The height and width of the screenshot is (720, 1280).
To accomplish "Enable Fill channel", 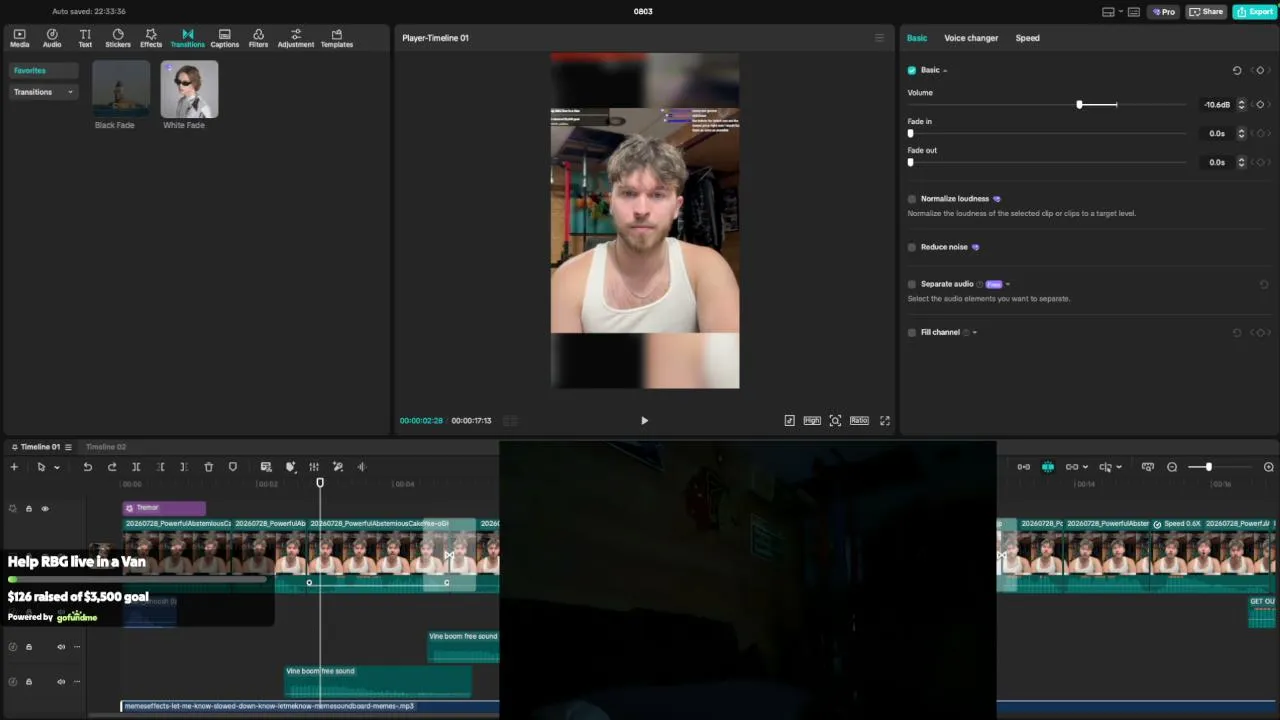I will (912, 332).
